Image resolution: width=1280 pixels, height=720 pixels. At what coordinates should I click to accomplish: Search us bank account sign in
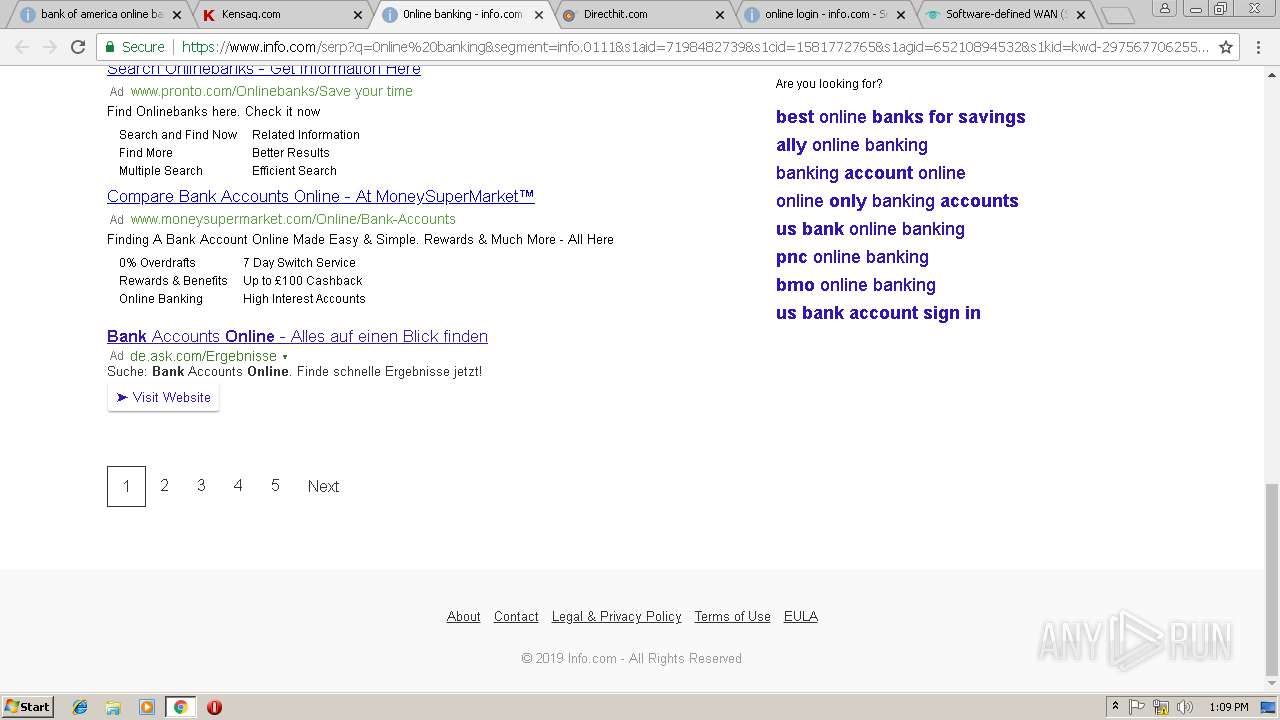click(878, 313)
